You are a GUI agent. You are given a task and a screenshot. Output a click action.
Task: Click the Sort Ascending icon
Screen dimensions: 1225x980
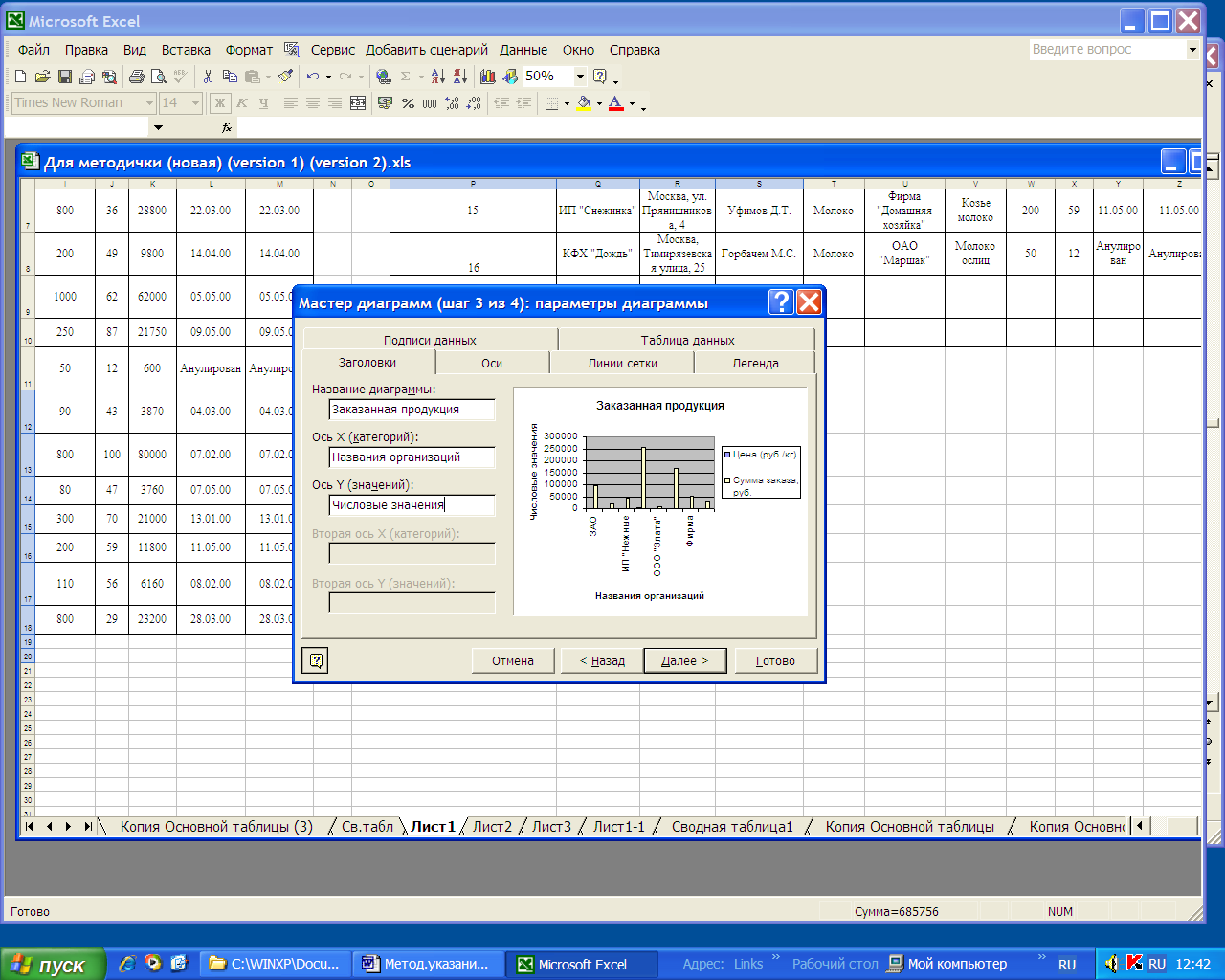[437, 77]
